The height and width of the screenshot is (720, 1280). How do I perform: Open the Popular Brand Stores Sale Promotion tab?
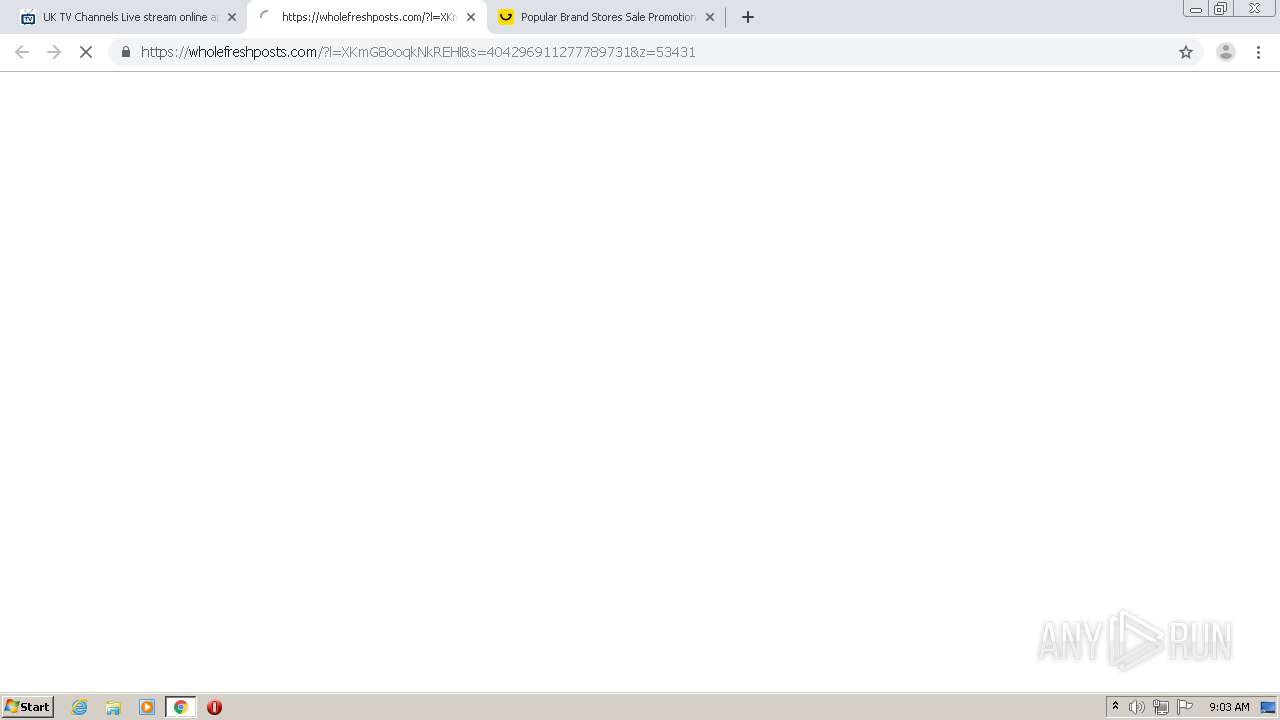[x=607, y=17]
